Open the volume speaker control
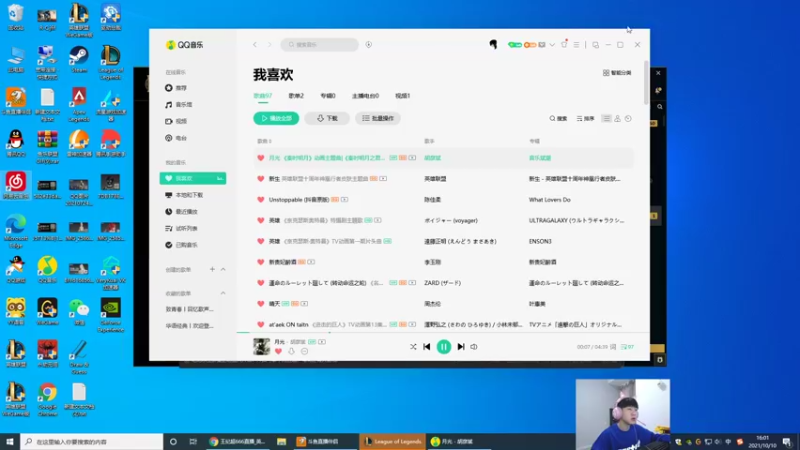The image size is (800, 450). point(474,347)
